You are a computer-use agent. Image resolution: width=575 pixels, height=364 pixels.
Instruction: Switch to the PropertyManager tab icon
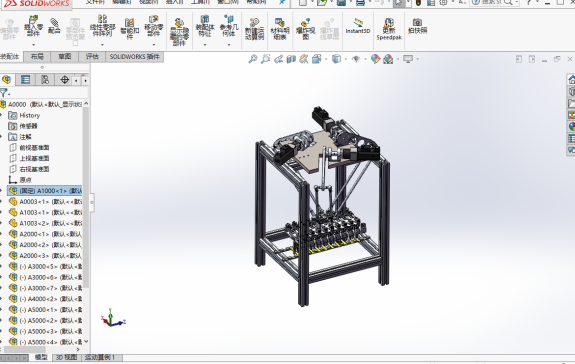[25, 80]
